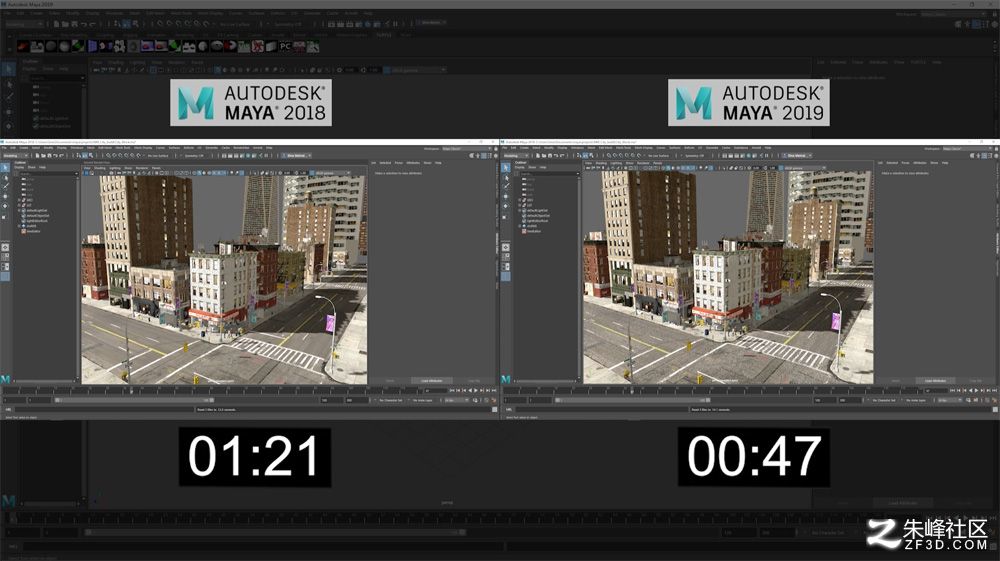1000x561 pixels.
Task: Select lightEditorRoot item in Maya 2018 Outliner
Action: pos(37,221)
